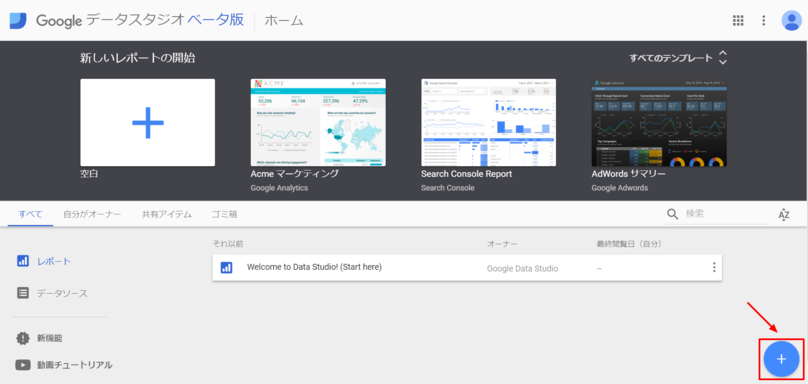Click AdWords サマリー template title
The image size is (808, 384).
[628, 174]
